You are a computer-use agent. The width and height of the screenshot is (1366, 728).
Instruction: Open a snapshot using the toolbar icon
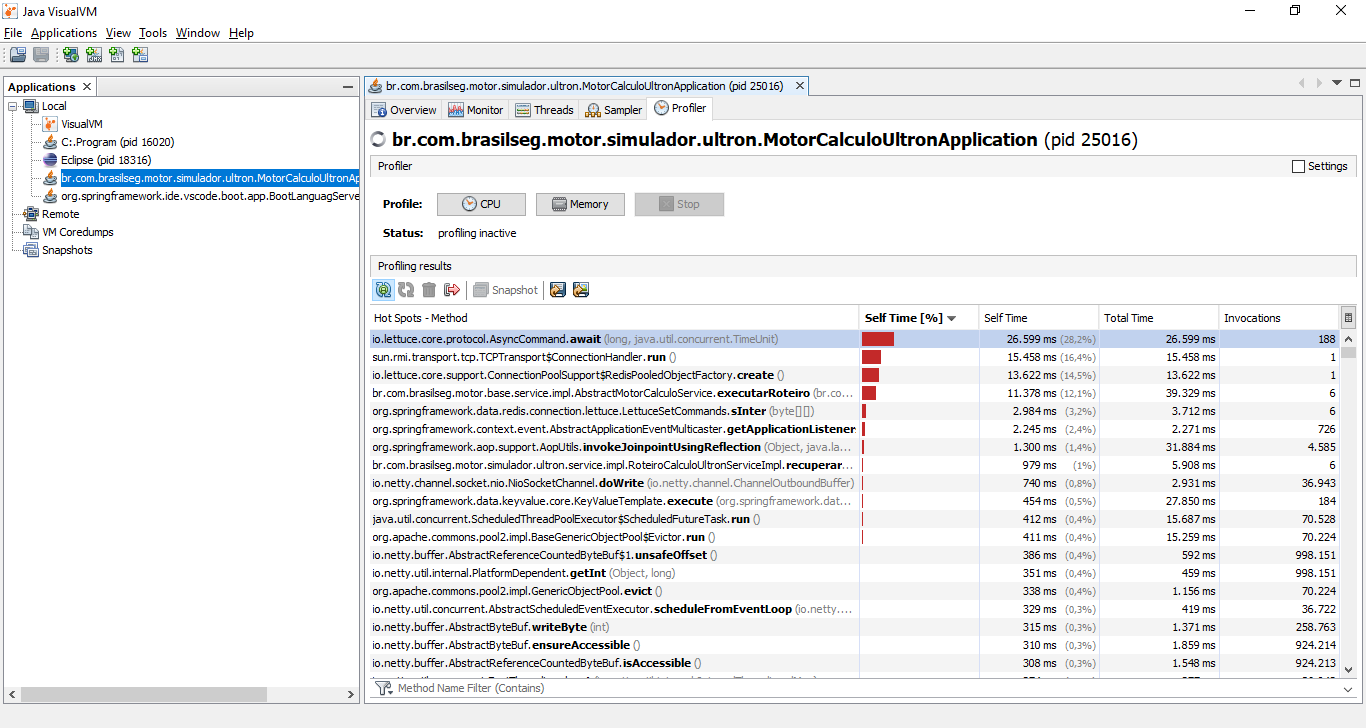click(18, 54)
